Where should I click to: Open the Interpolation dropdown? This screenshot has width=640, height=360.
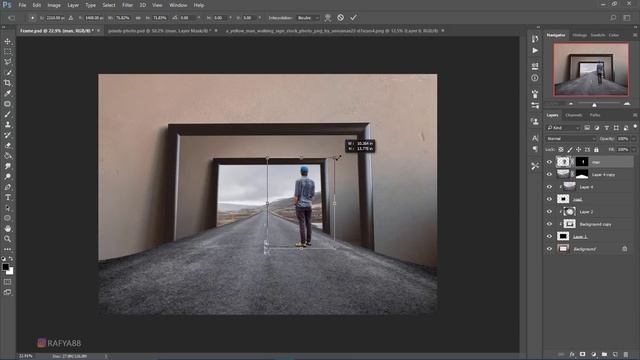point(308,18)
